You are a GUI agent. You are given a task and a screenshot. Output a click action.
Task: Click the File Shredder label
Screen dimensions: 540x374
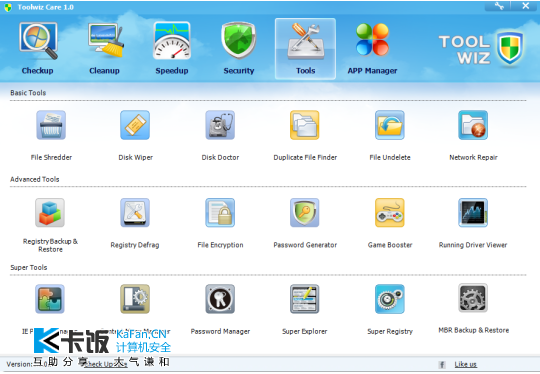pos(51,157)
